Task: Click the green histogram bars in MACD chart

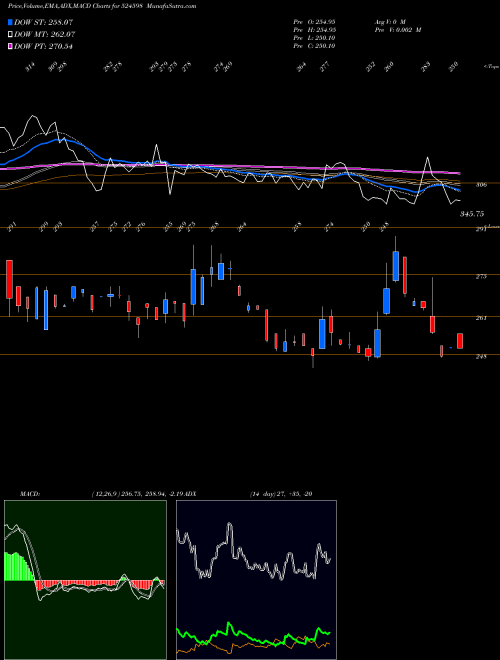Action: pyautogui.click(x=19, y=567)
